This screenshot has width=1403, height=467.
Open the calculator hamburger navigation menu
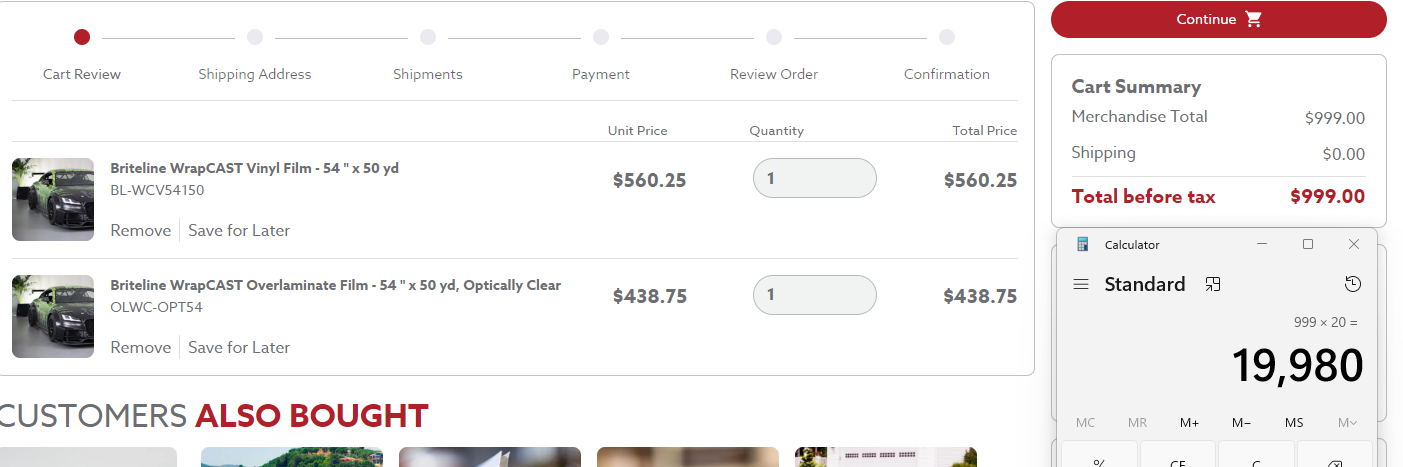tap(1080, 285)
